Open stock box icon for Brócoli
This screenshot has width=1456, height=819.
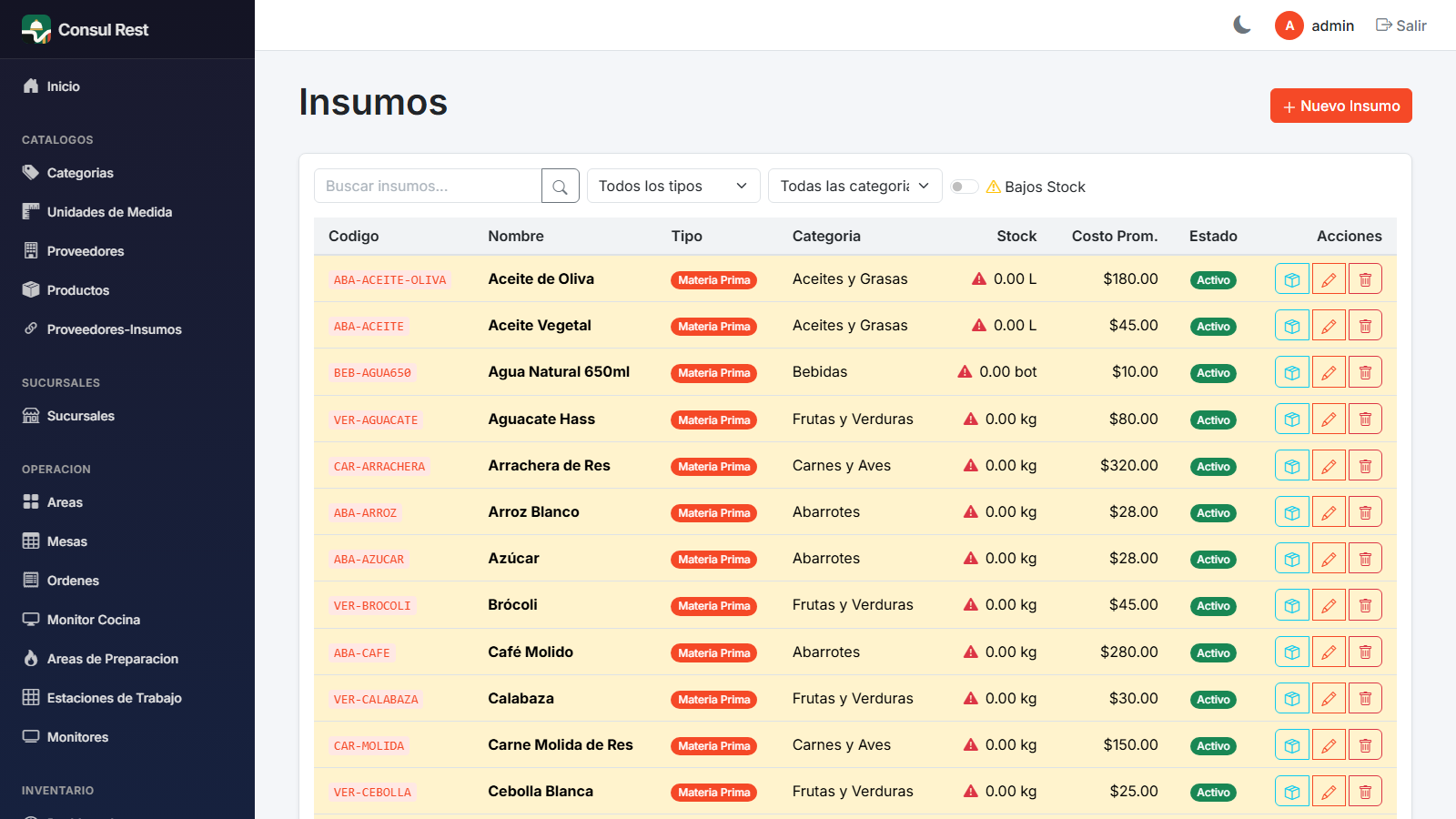pyautogui.click(x=1292, y=605)
